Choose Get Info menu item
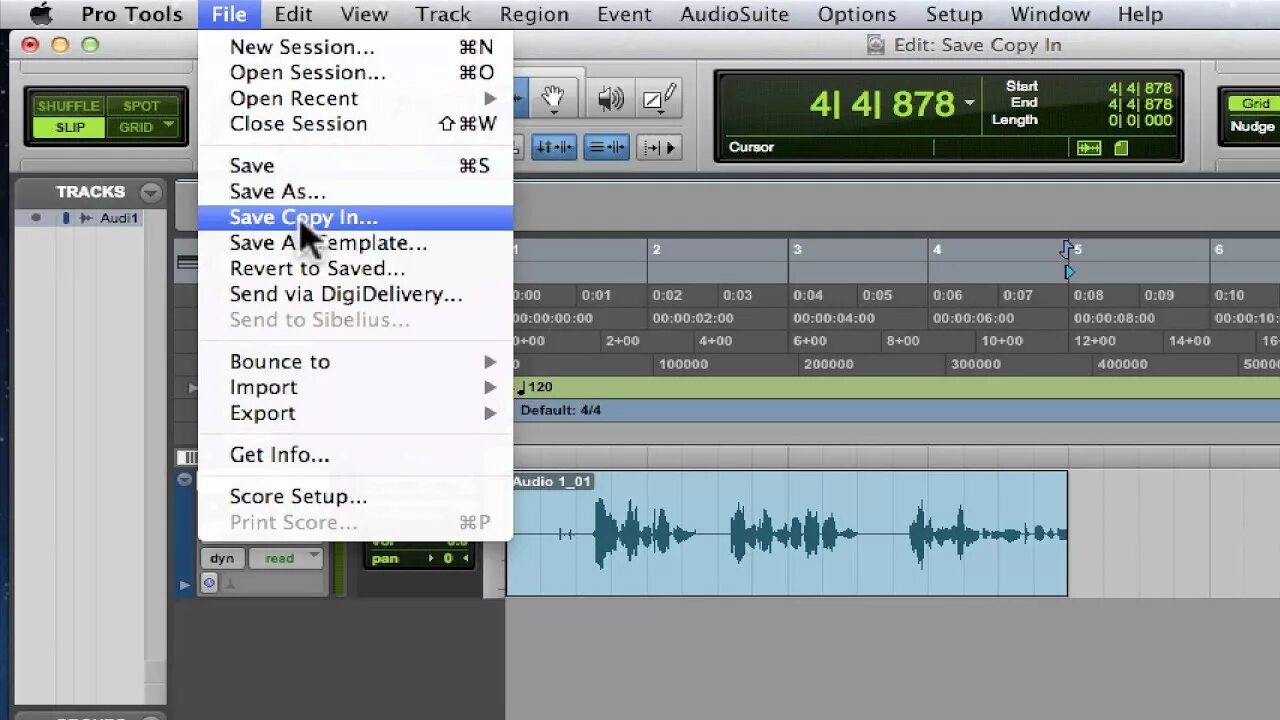The image size is (1280, 720). 355,455
